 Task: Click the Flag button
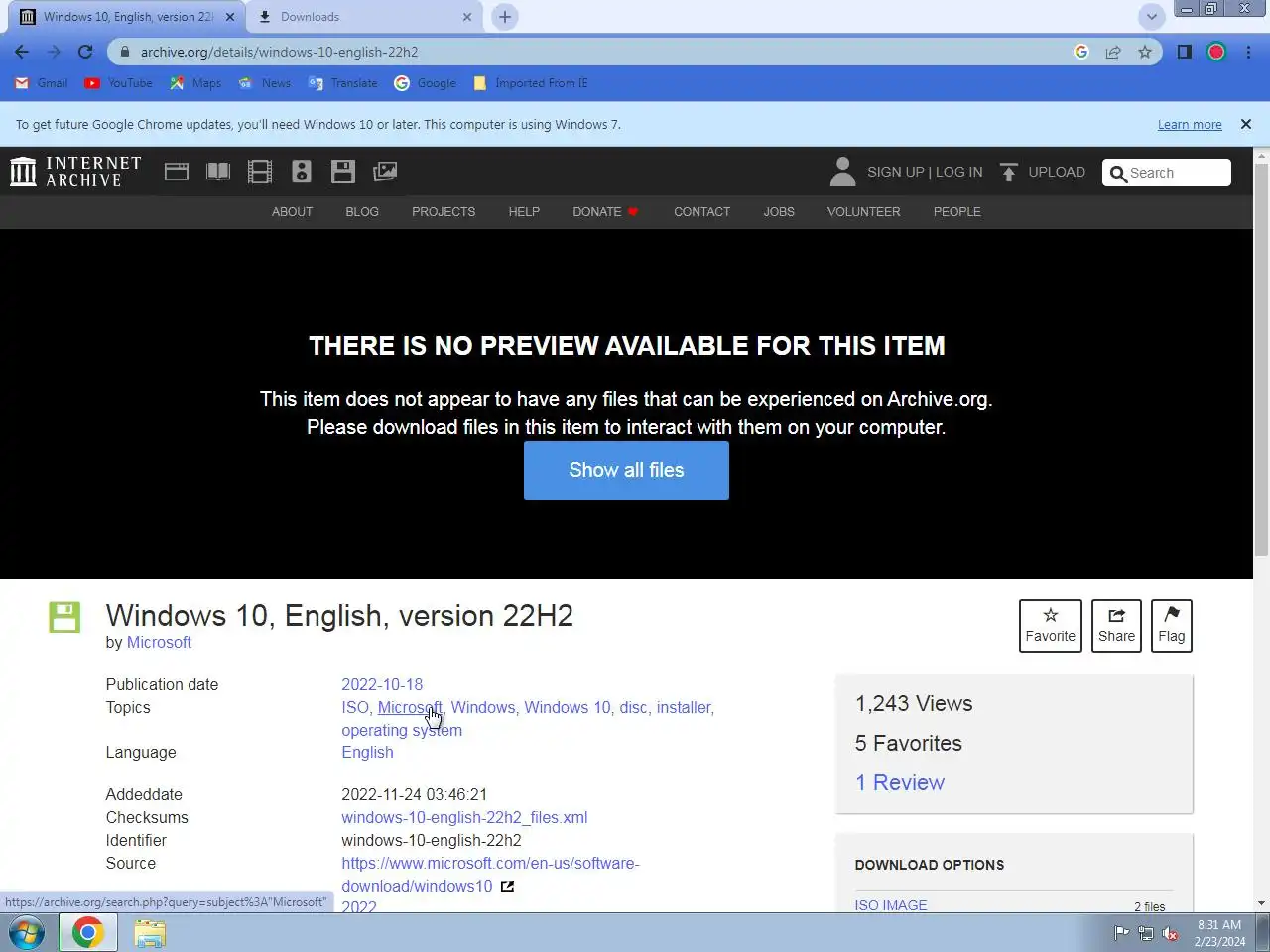click(1172, 626)
